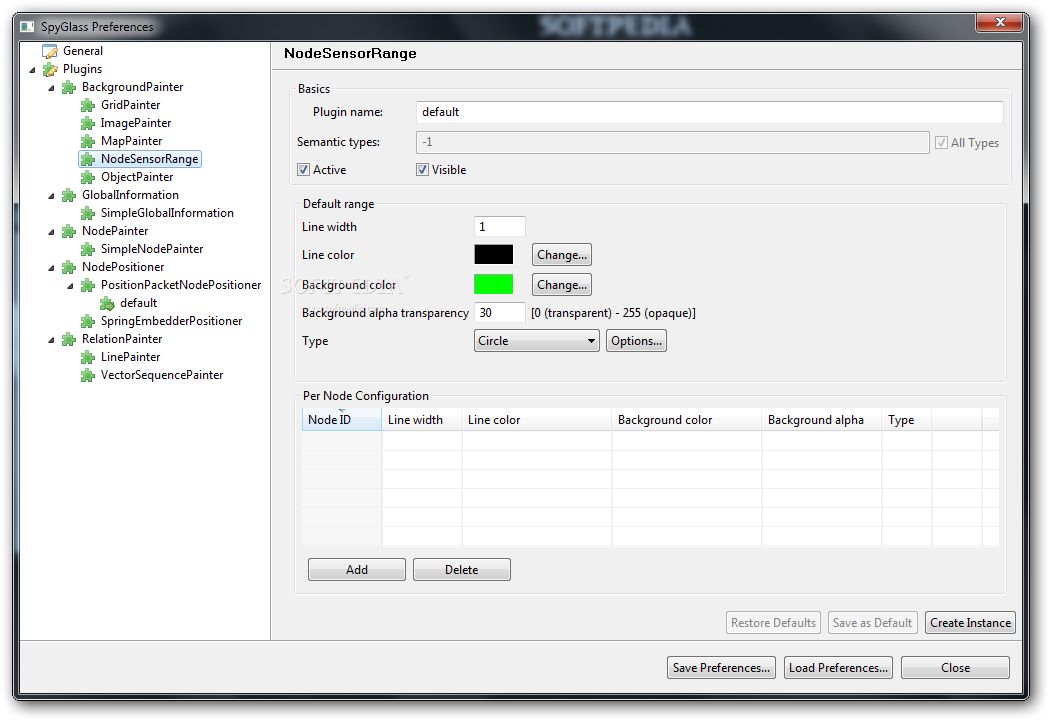Select General in the preferences tree
Screen dimensions: 1050x721
point(83,51)
